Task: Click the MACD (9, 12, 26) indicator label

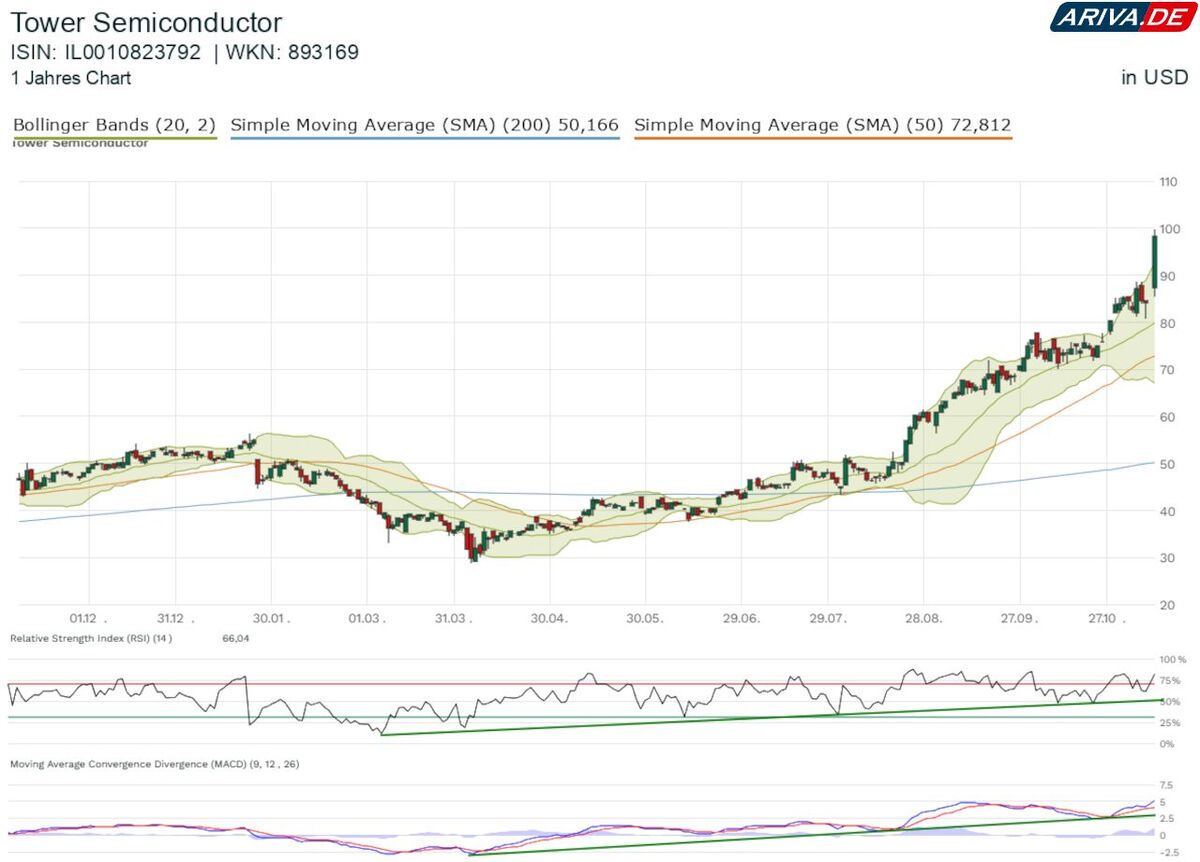Action: 154,764
